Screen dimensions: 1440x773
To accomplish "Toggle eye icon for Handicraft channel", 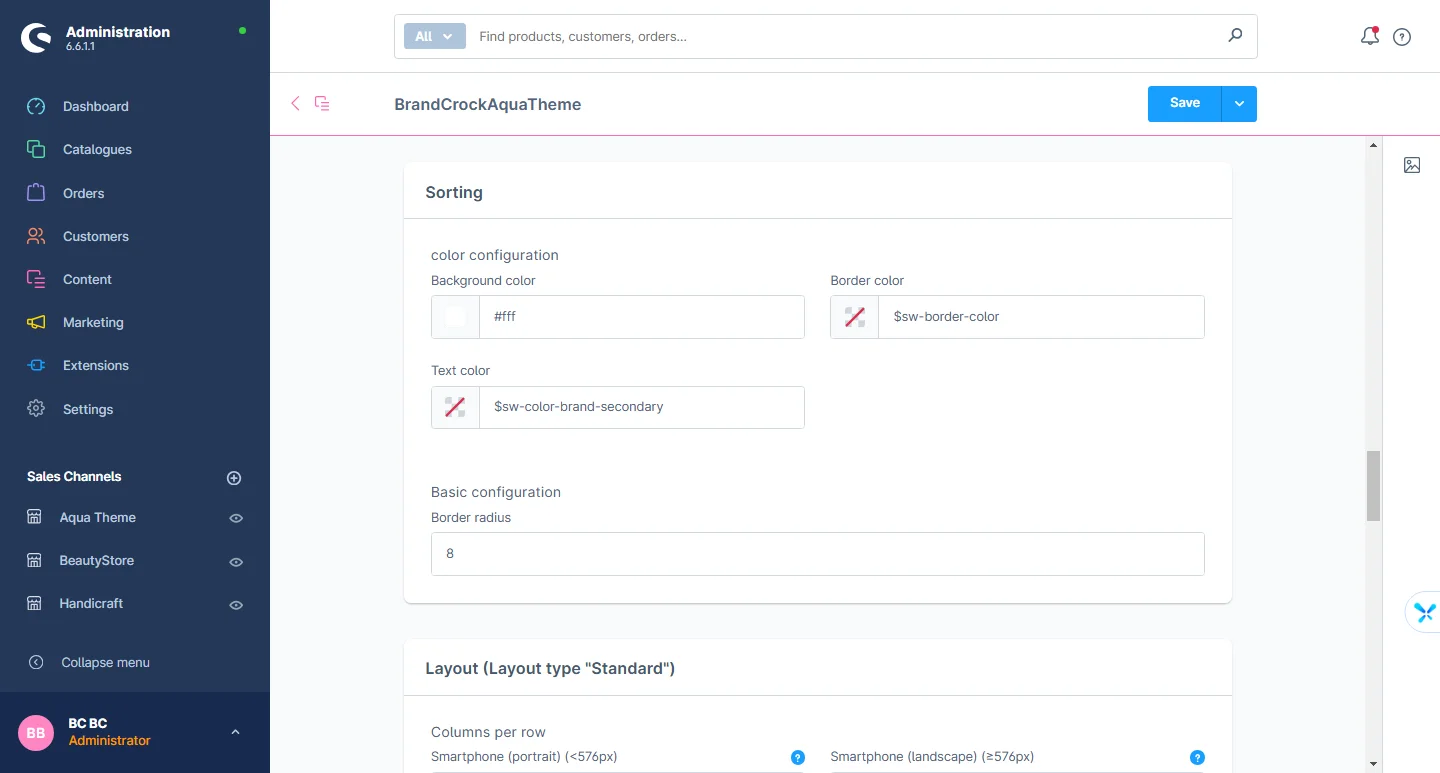I will tap(236, 605).
